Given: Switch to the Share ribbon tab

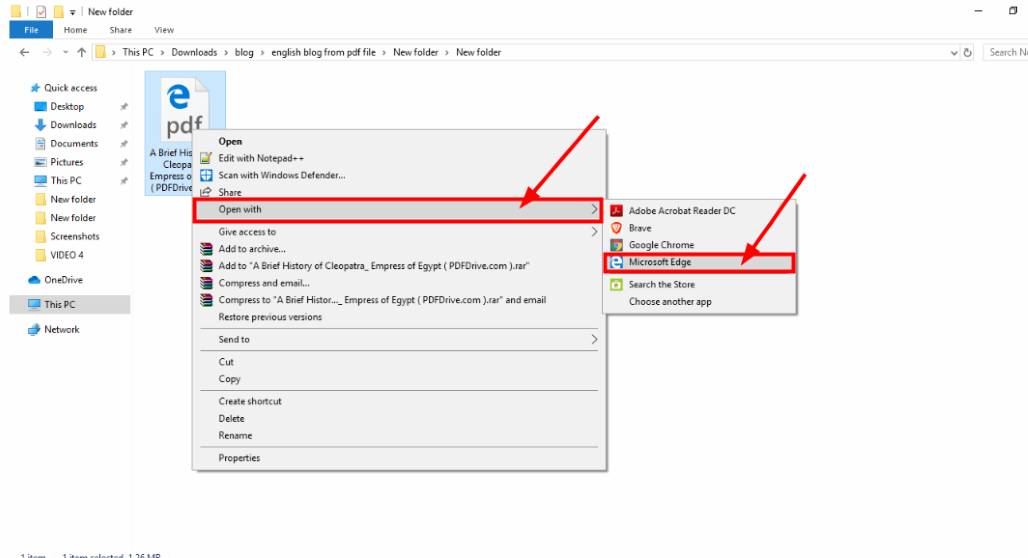Looking at the screenshot, I should pos(121,30).
